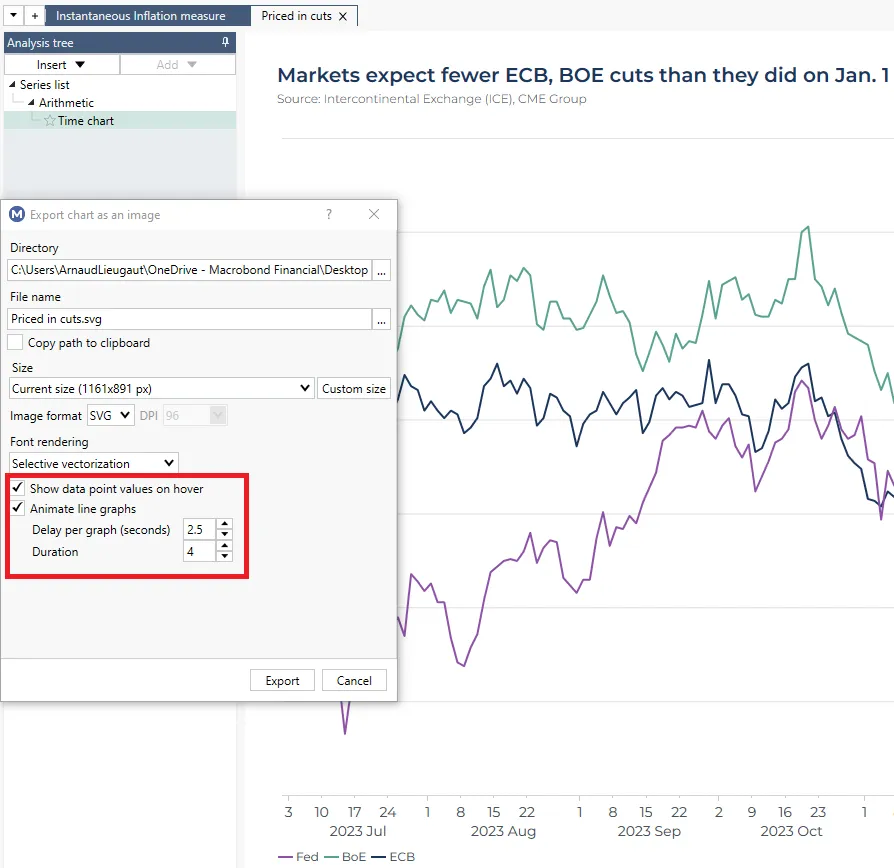Decrease Duration with down arrow
The width and height of the screenshot is (894, 868).
coord(225,557)
